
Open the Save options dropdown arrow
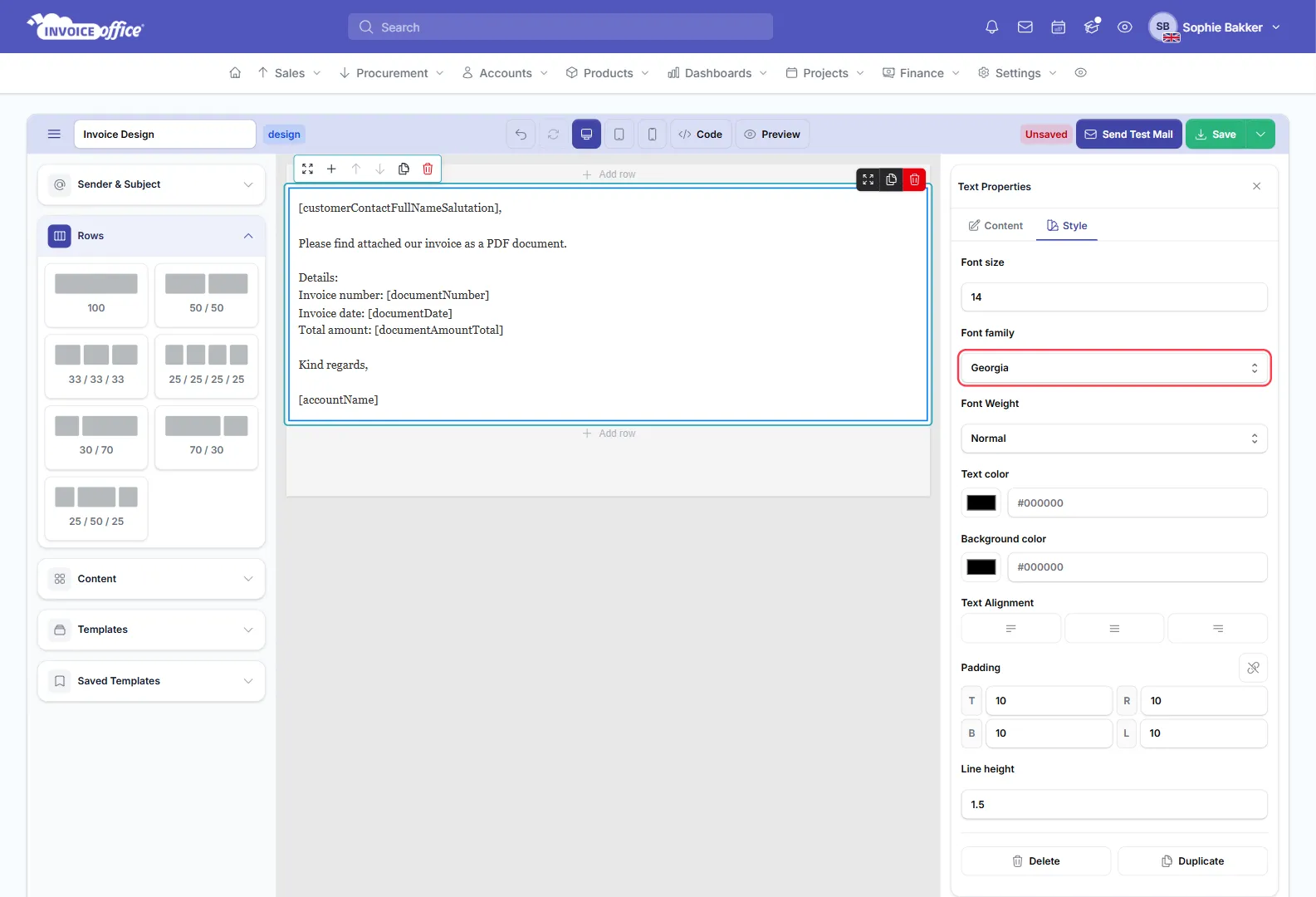(x=1260, y=135)
